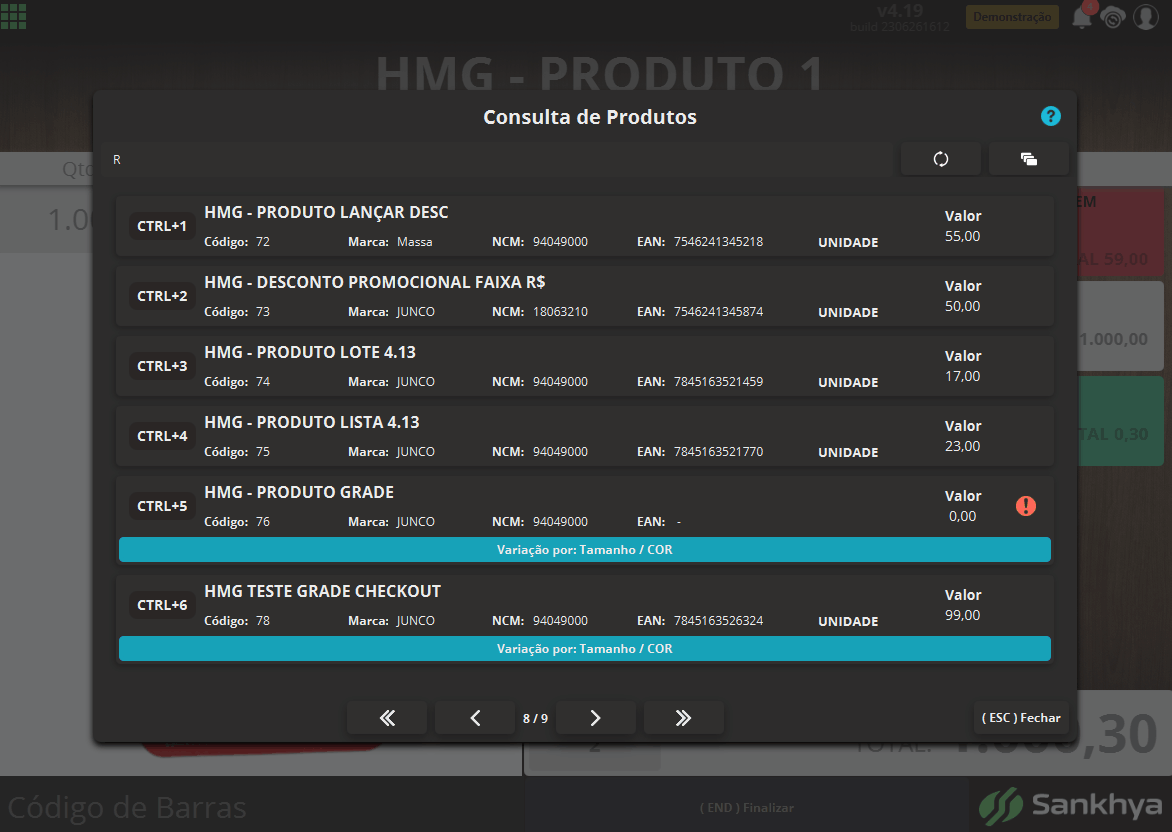Go to the next results page
The height and width of the screenshot is (832, 1172).
click(x=596, y=718)
